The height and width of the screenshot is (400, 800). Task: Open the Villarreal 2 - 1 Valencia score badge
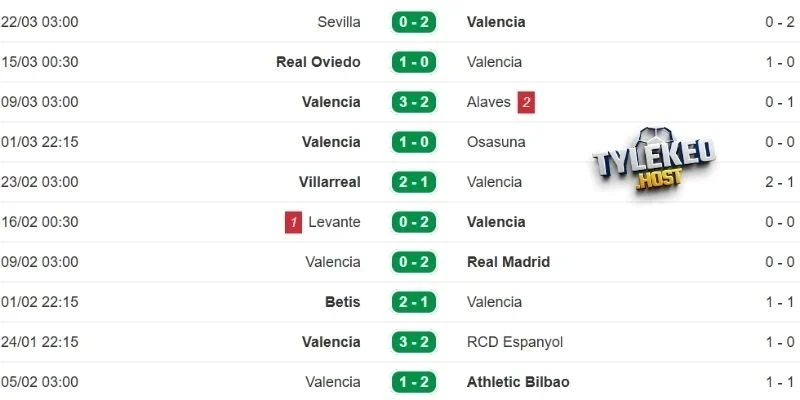(x=413, y=182)
